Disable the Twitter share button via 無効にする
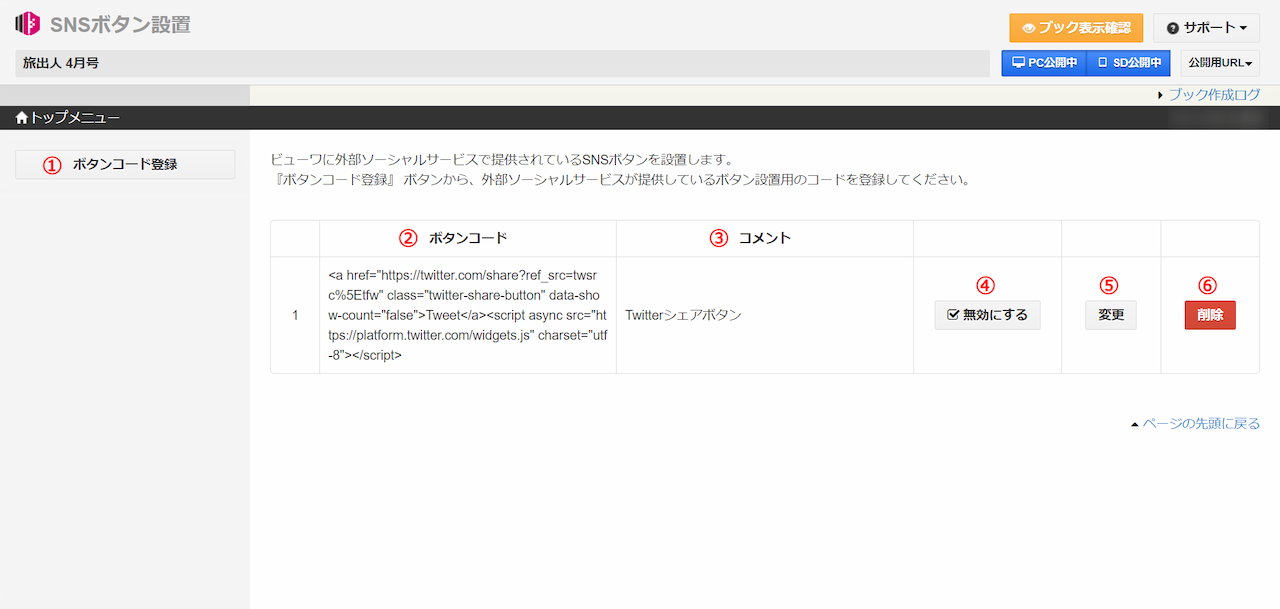 [987, 314]
